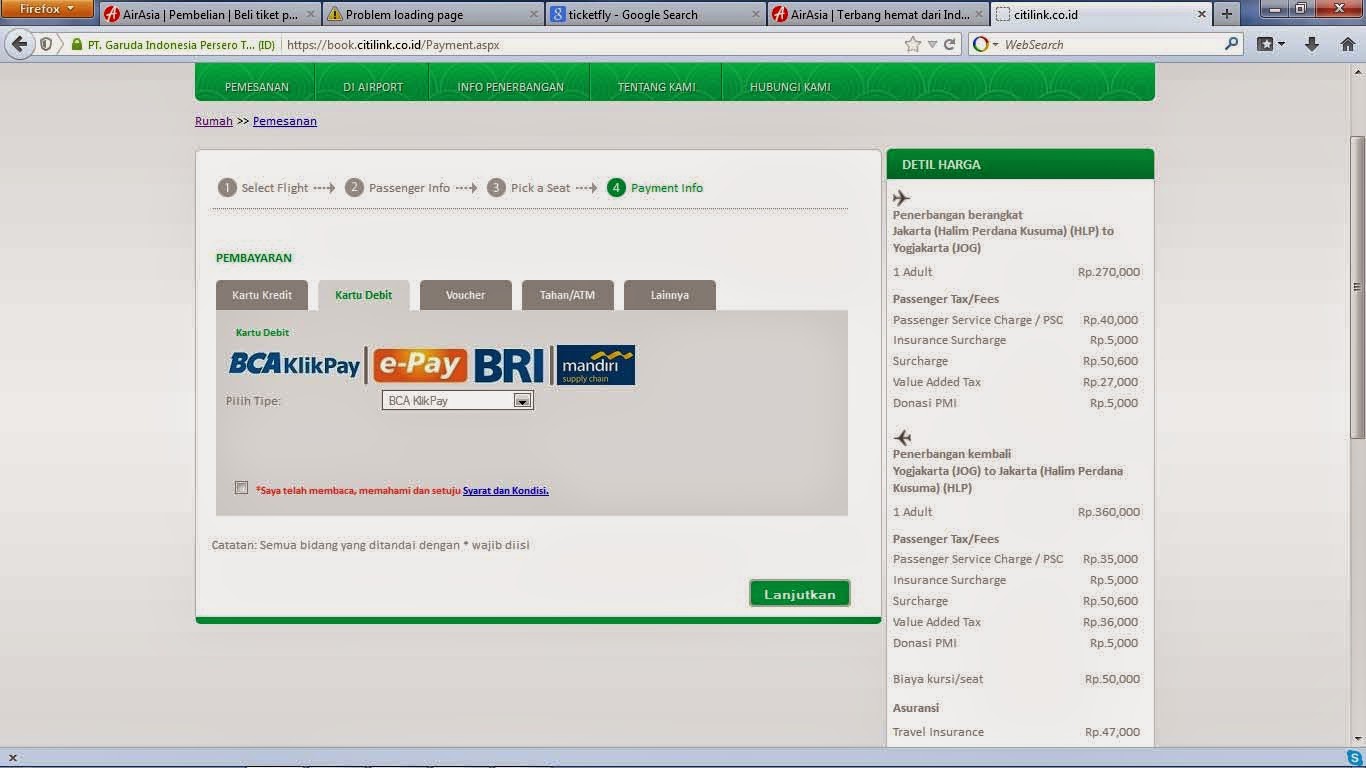Click the e-Pay BRI logo
Image resolution: width=1366 pixels, height=768 pixels.
click(459, 365)
